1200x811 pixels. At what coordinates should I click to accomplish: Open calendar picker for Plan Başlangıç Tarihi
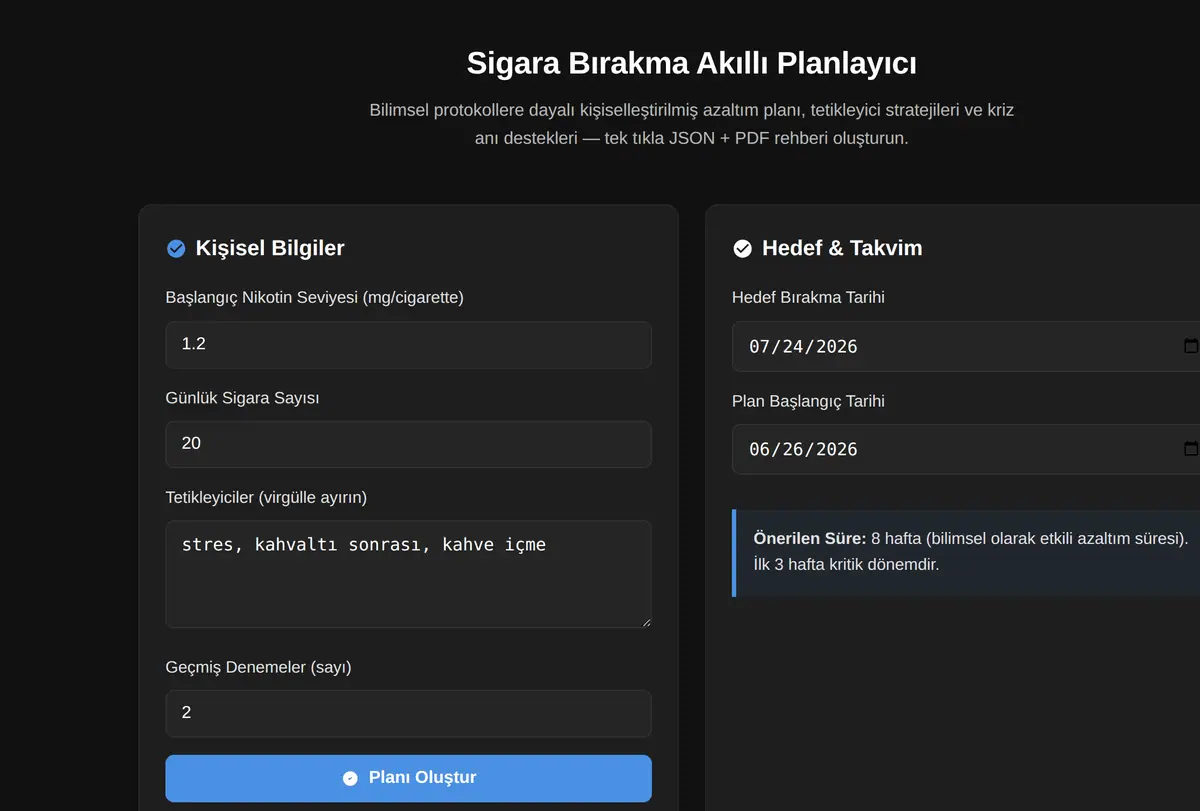pos(1190,449)
